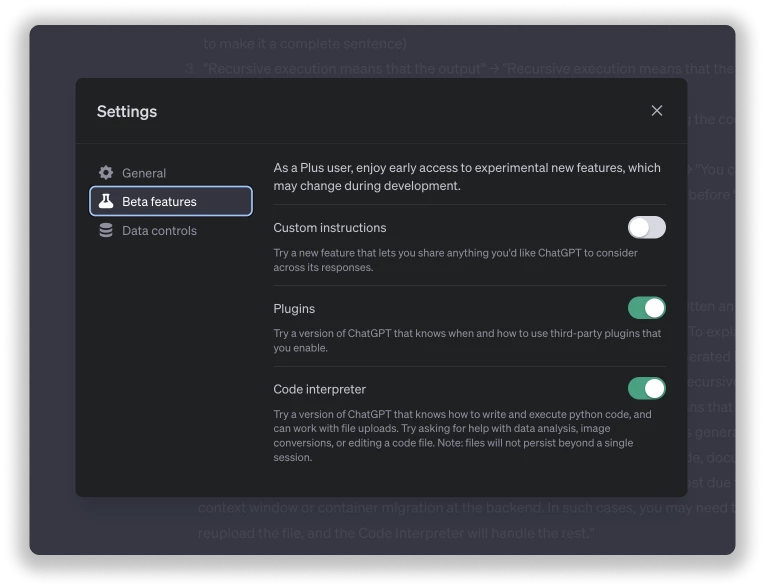
Task: Disable the Plugins toggle
Action: 646,308
